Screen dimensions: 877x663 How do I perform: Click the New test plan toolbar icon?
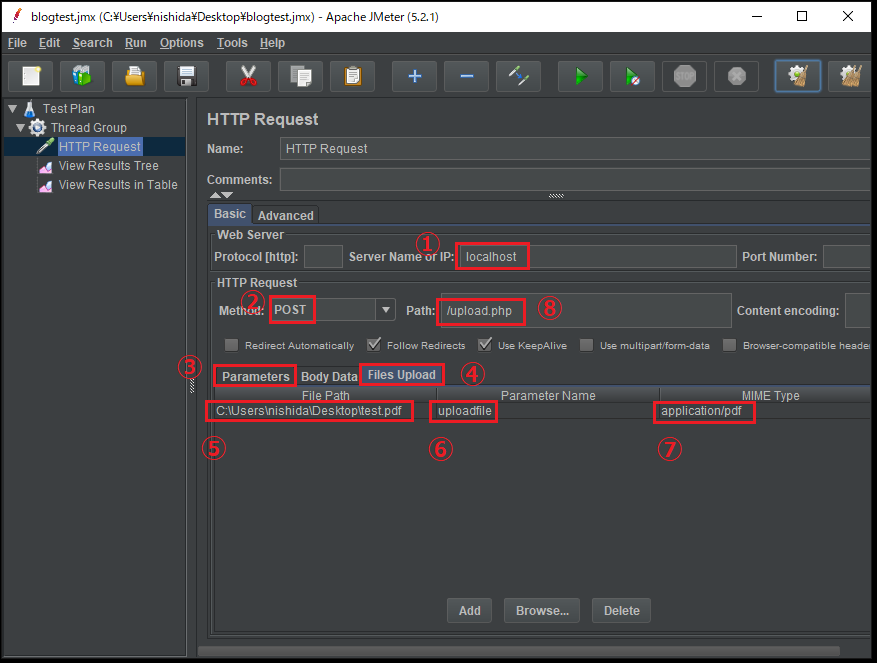point(31,76)
